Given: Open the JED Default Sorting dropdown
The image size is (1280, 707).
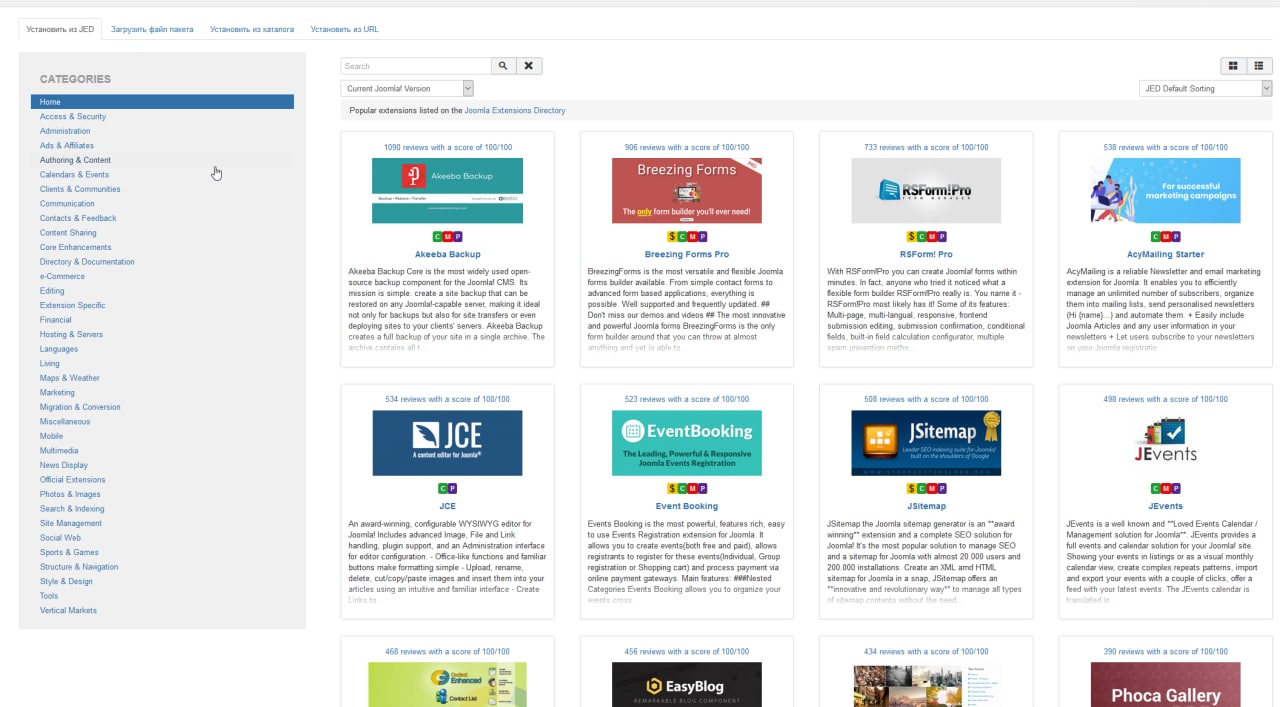Looking at the screenshot, I should pyautogui.click(x=1206, y=88).
